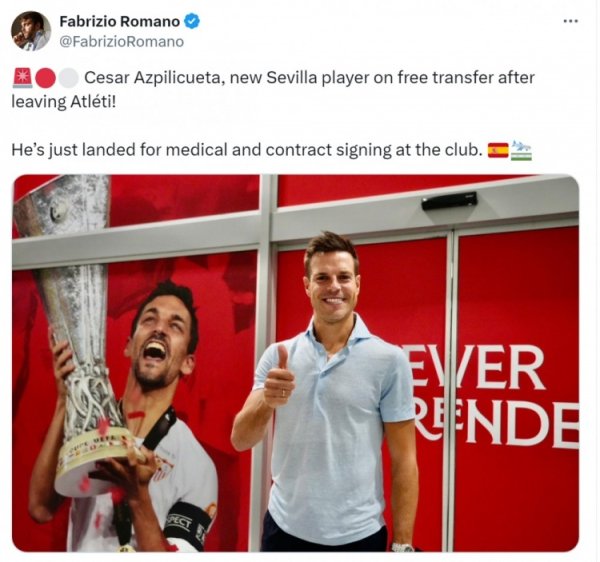Viewport: 600px width, 562px height.
Task: Click the medical and contract signing sentence
Action: point(247,150)
